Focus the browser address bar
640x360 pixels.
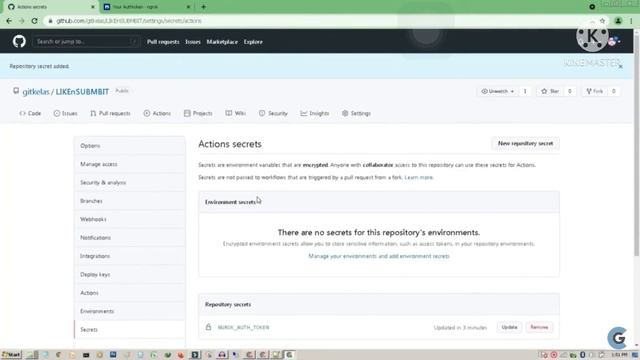(318, 21)
